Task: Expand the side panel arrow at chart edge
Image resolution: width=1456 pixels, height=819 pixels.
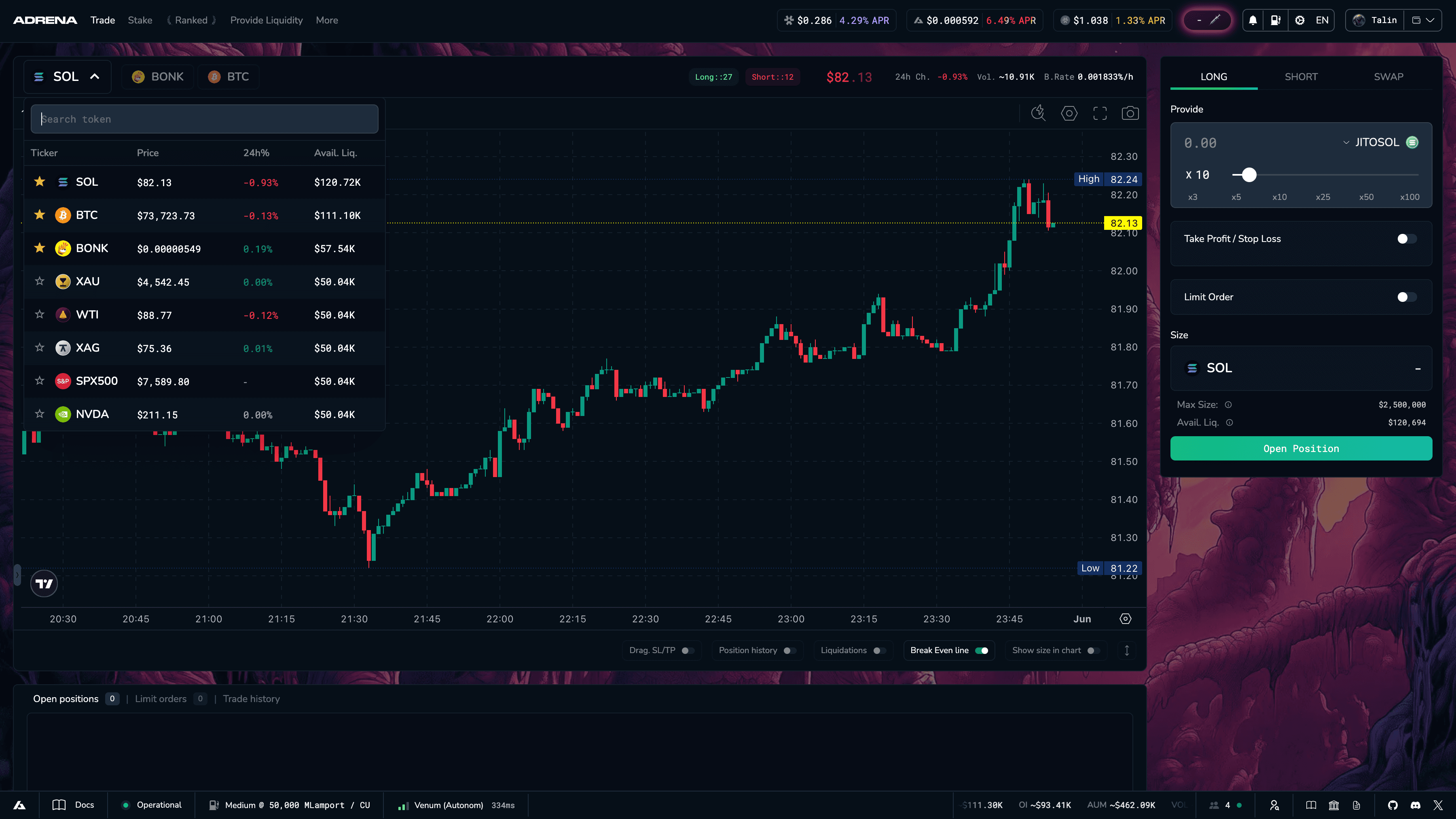Action: point(17,575)
